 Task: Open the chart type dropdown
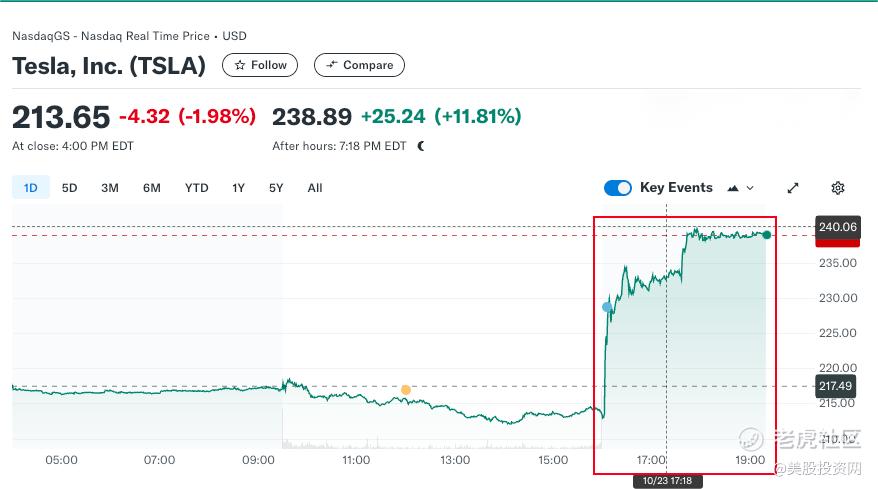tap(741, 188)
